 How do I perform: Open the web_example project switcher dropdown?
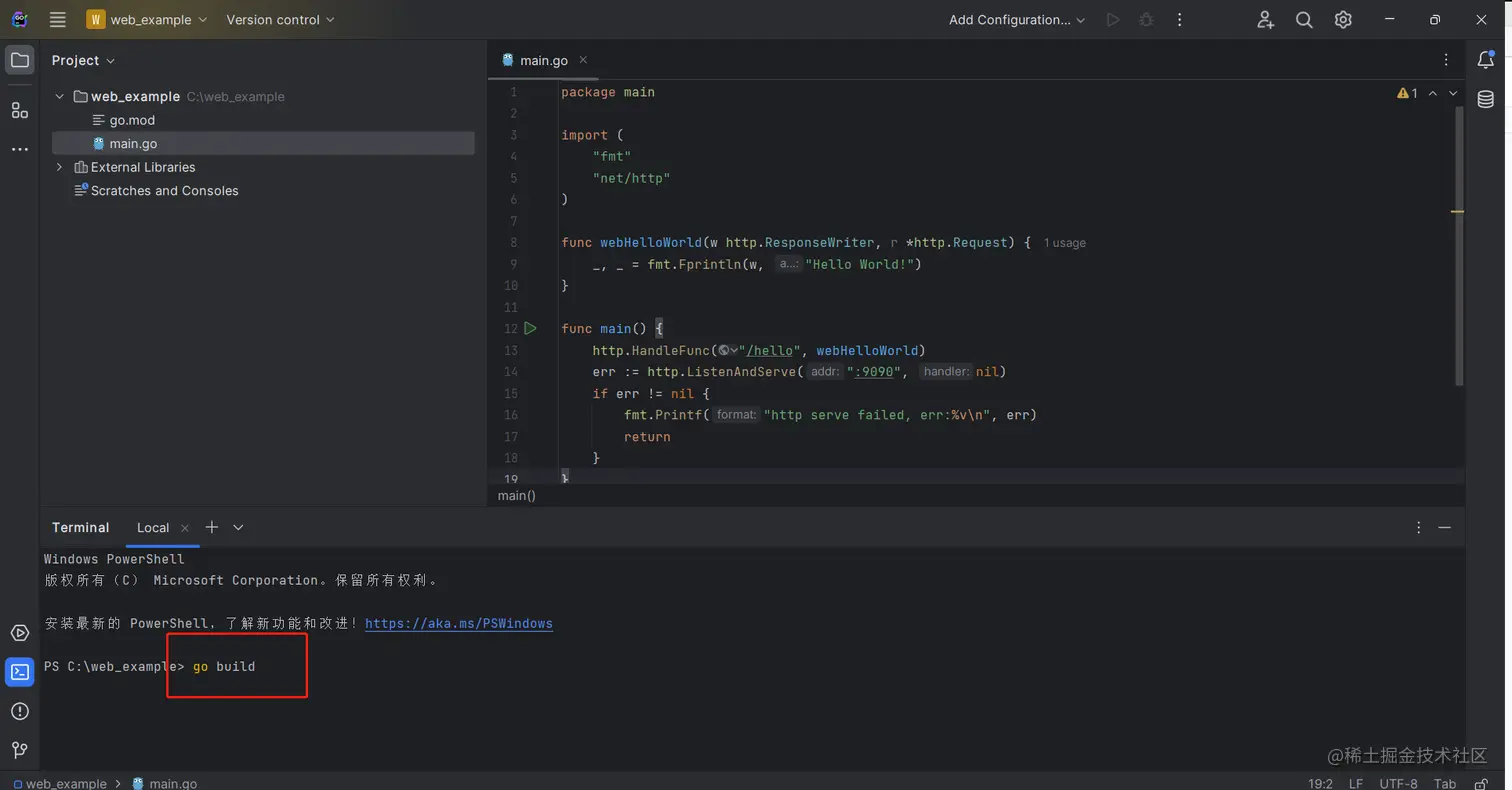147,20
